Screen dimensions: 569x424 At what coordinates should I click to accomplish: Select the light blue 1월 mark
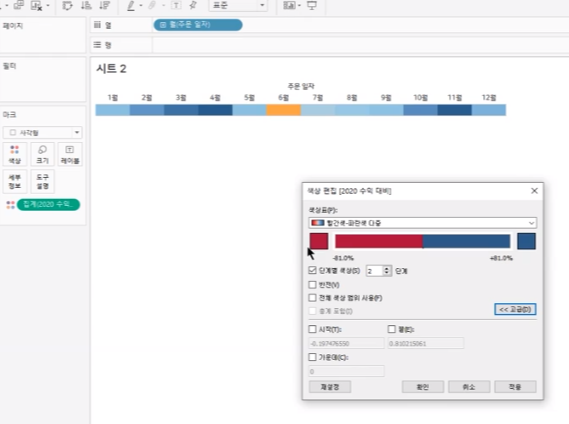pos(112,110)
